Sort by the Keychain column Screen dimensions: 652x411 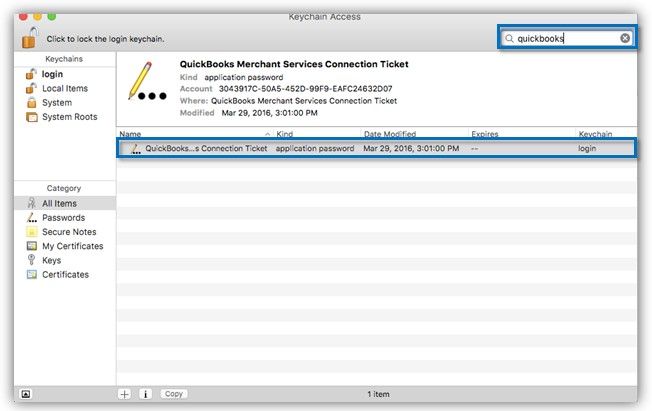[595, 134]
